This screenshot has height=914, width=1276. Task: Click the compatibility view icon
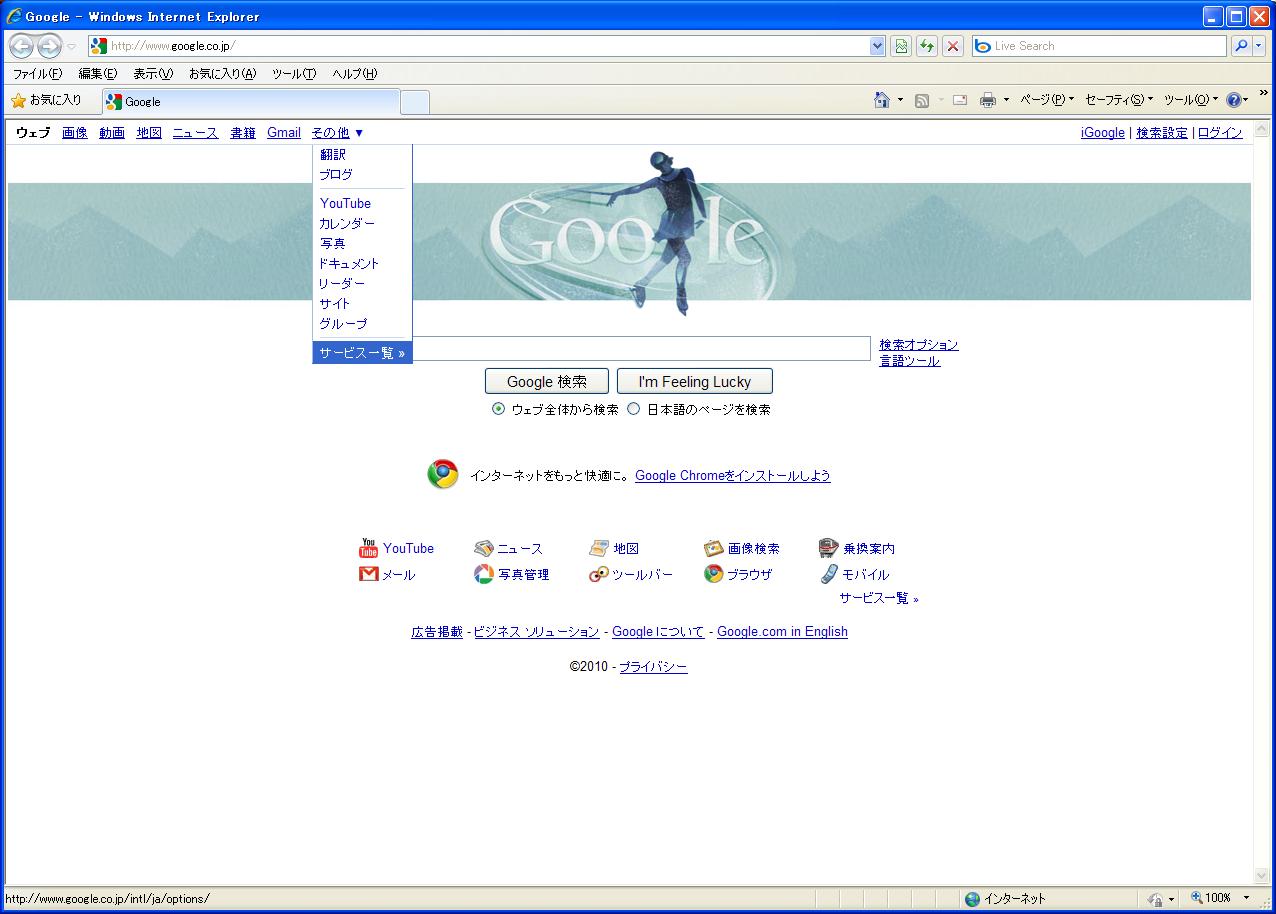point(901,46)
